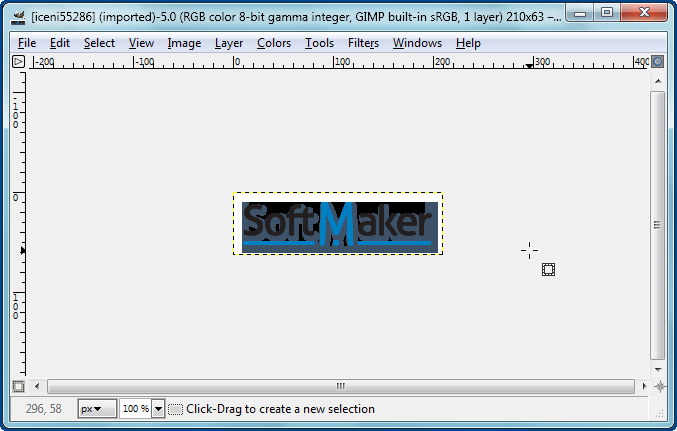Click the horizontal scrollbar left arrow
The image size is (677, 431).
[x=38, y=386]
